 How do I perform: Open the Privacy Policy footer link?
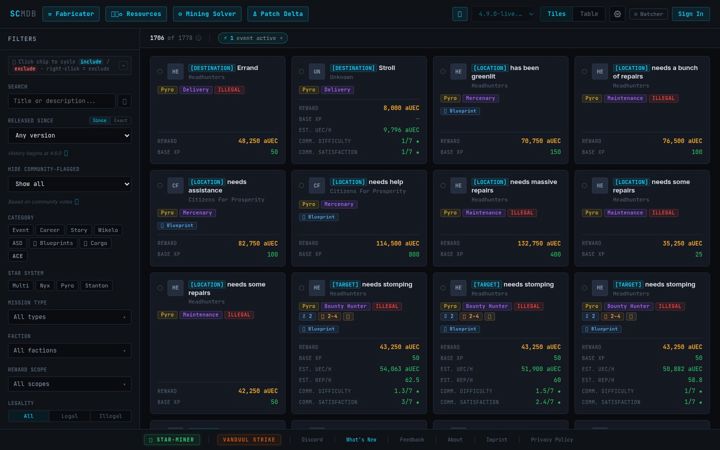click(x=551, y=439)
